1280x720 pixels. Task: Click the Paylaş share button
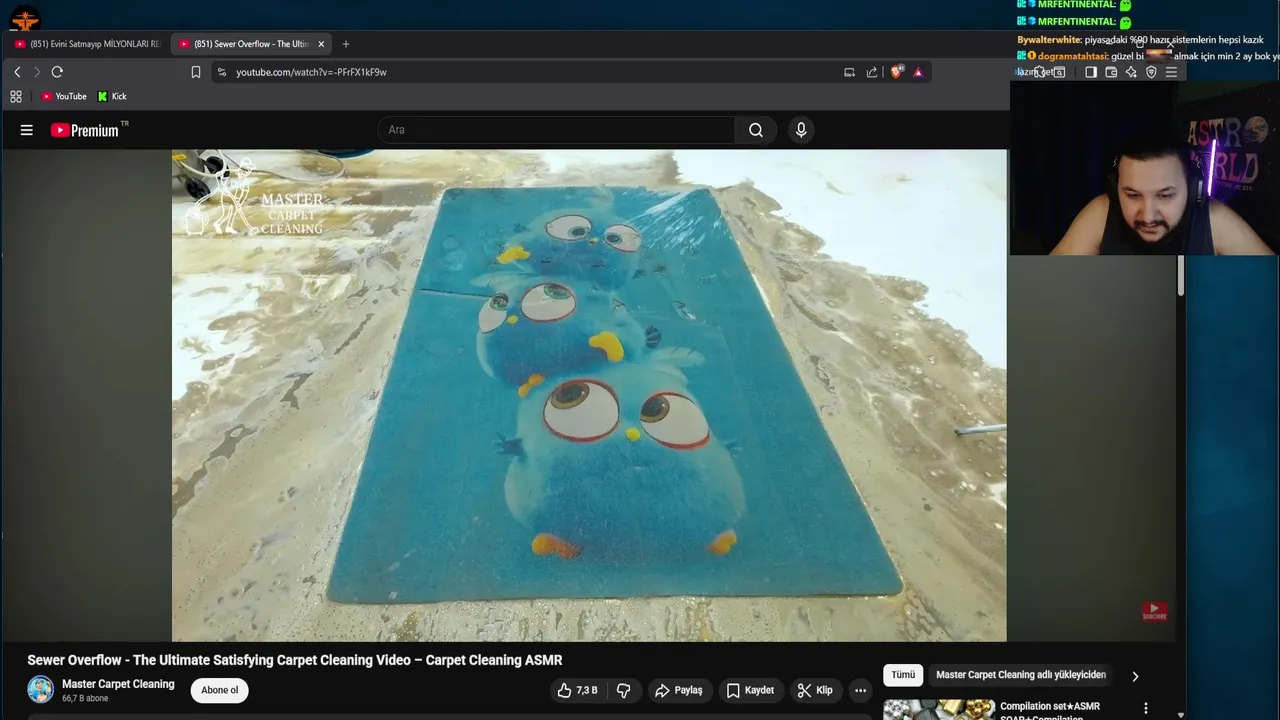coord(679,690)
